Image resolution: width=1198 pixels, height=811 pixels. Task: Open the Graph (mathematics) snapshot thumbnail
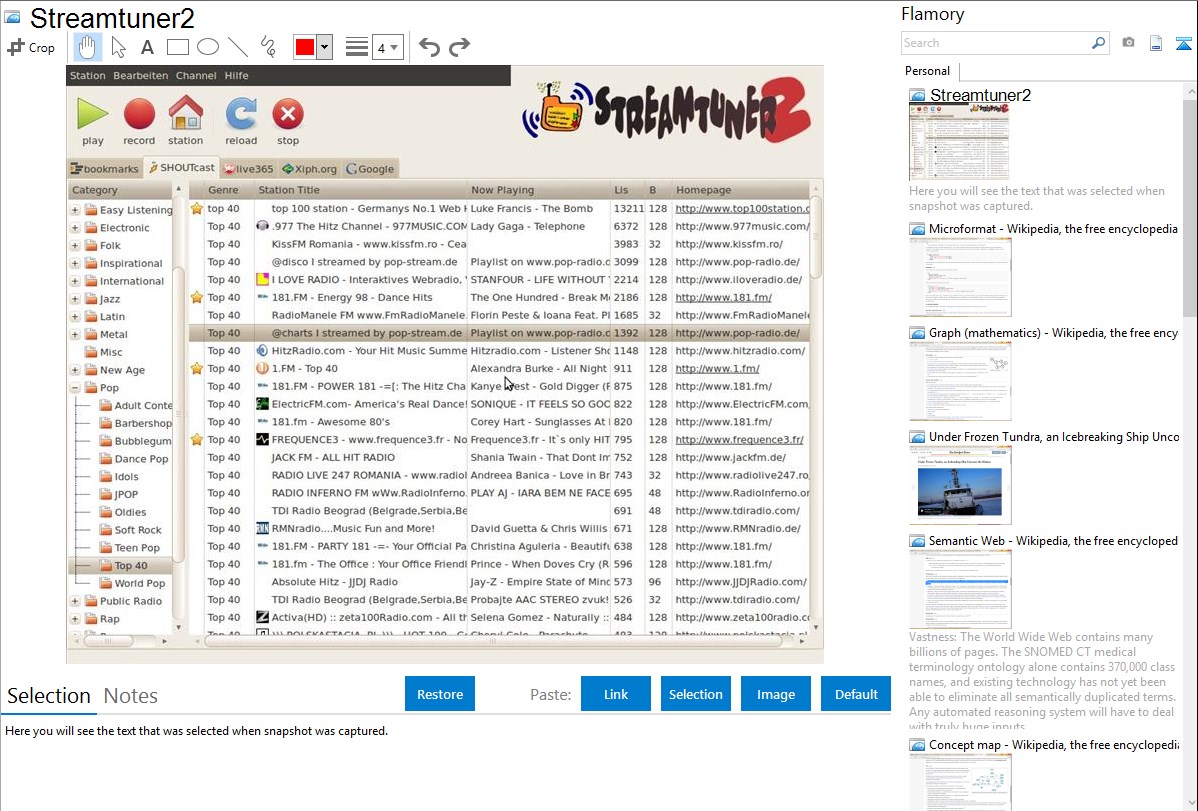(960, 381)
